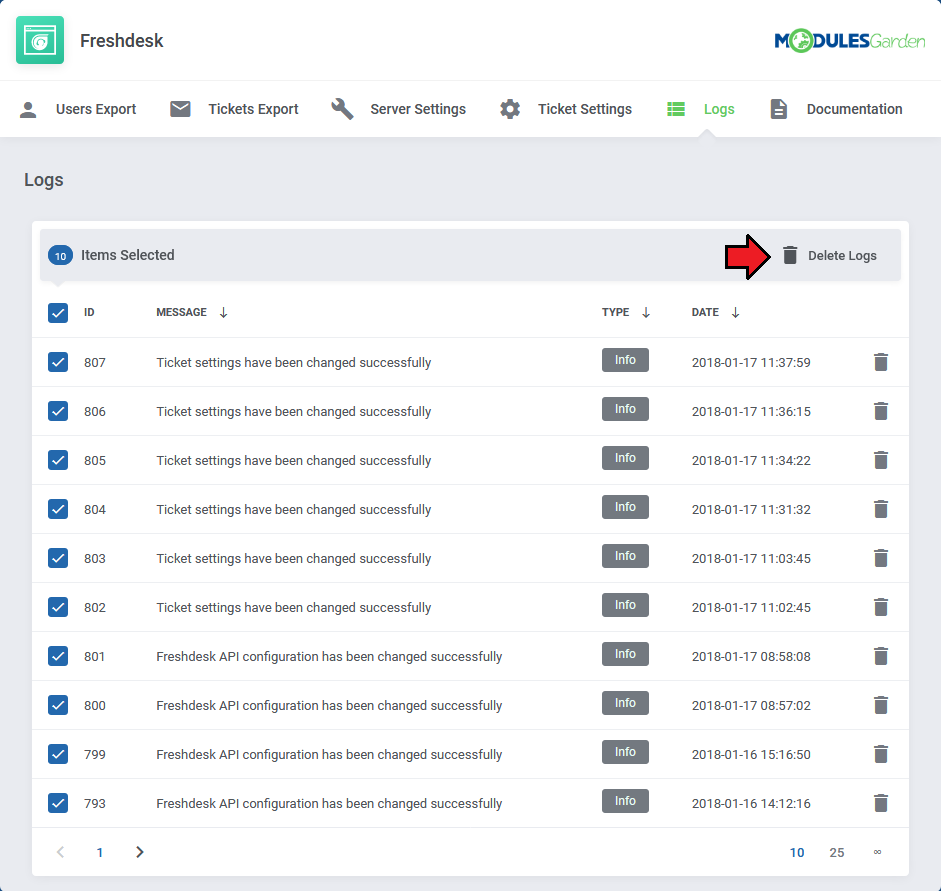Sort by the TYPE column arrow
This screenshot has height=891, width=941.
(646, 313)
